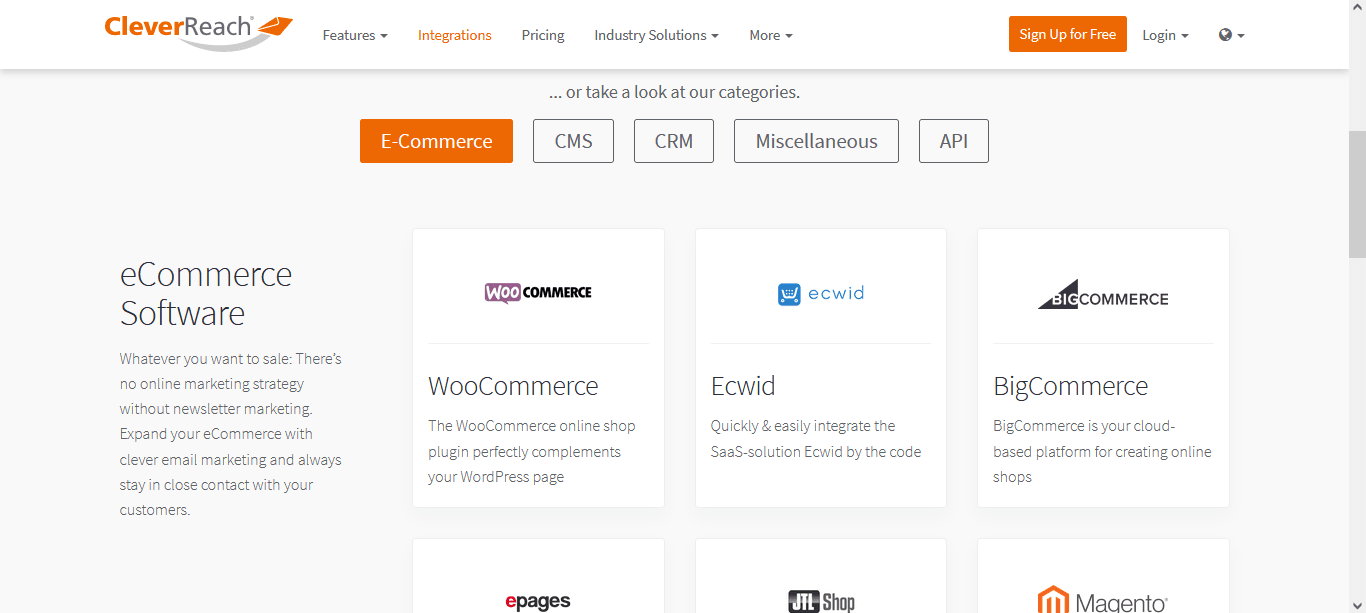Select the Miscellaneous category tab
Image resolution: width=1366 pixels, height=613 pixels.
pyautogui.click(x=816, y=141)
